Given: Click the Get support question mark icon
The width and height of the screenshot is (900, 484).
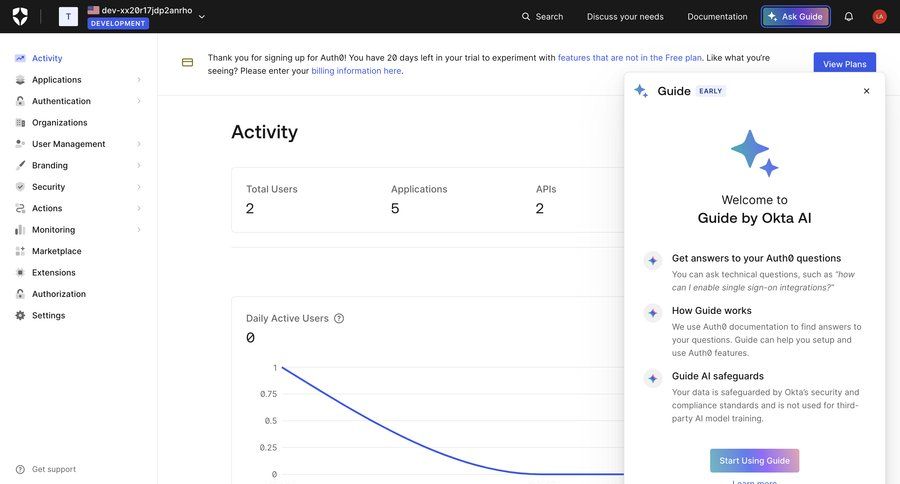Looking at the screenshot, I should click(20, 469).
